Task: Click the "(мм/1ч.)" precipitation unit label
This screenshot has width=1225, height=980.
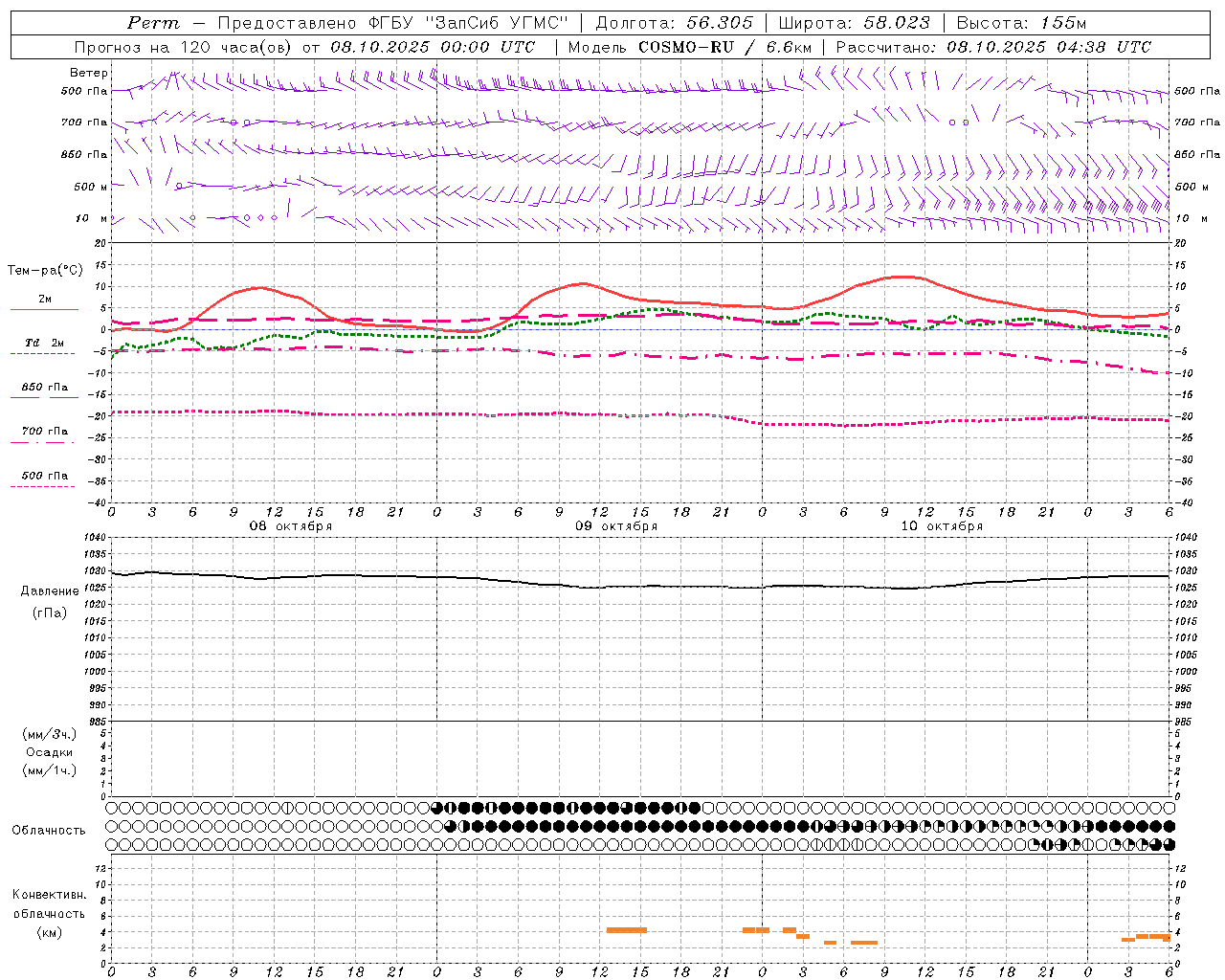Action: 50,770
